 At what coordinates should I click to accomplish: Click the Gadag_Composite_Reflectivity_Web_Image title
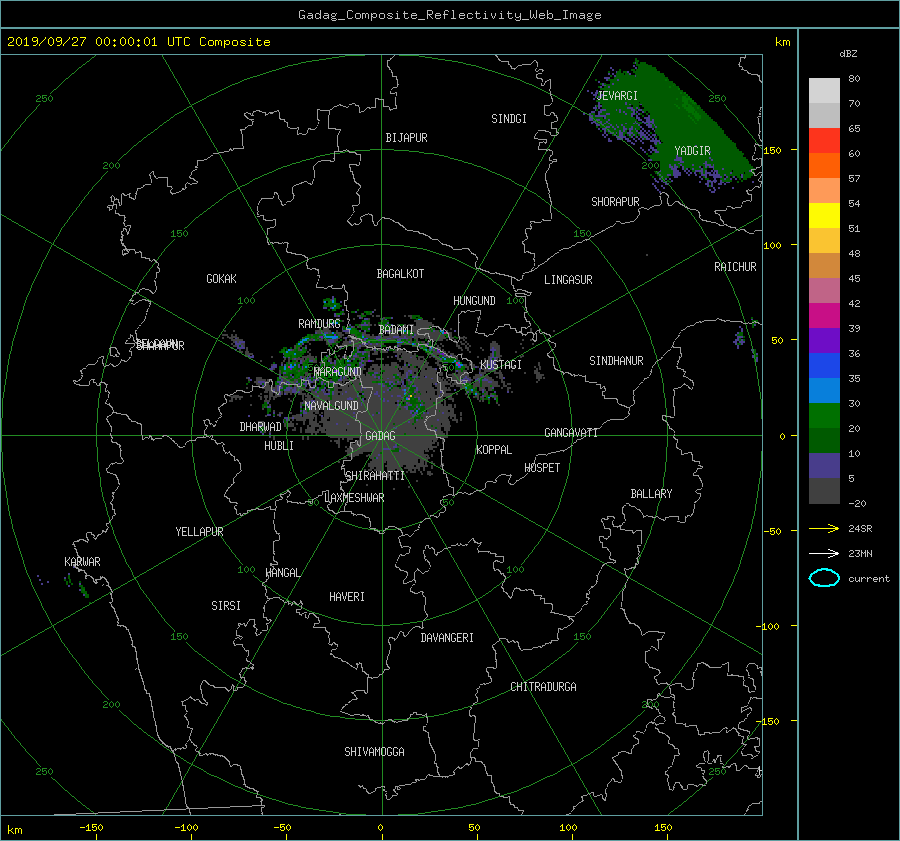[x=449, y=15]
